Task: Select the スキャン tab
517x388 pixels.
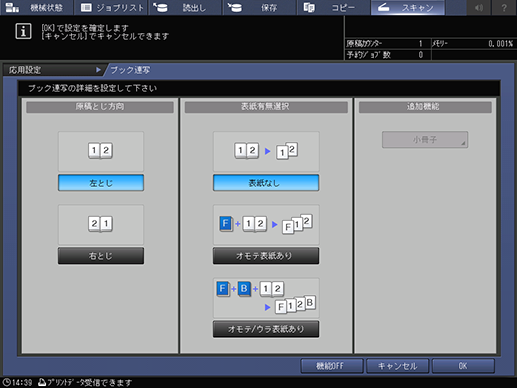Action: (x=408, y=7)
